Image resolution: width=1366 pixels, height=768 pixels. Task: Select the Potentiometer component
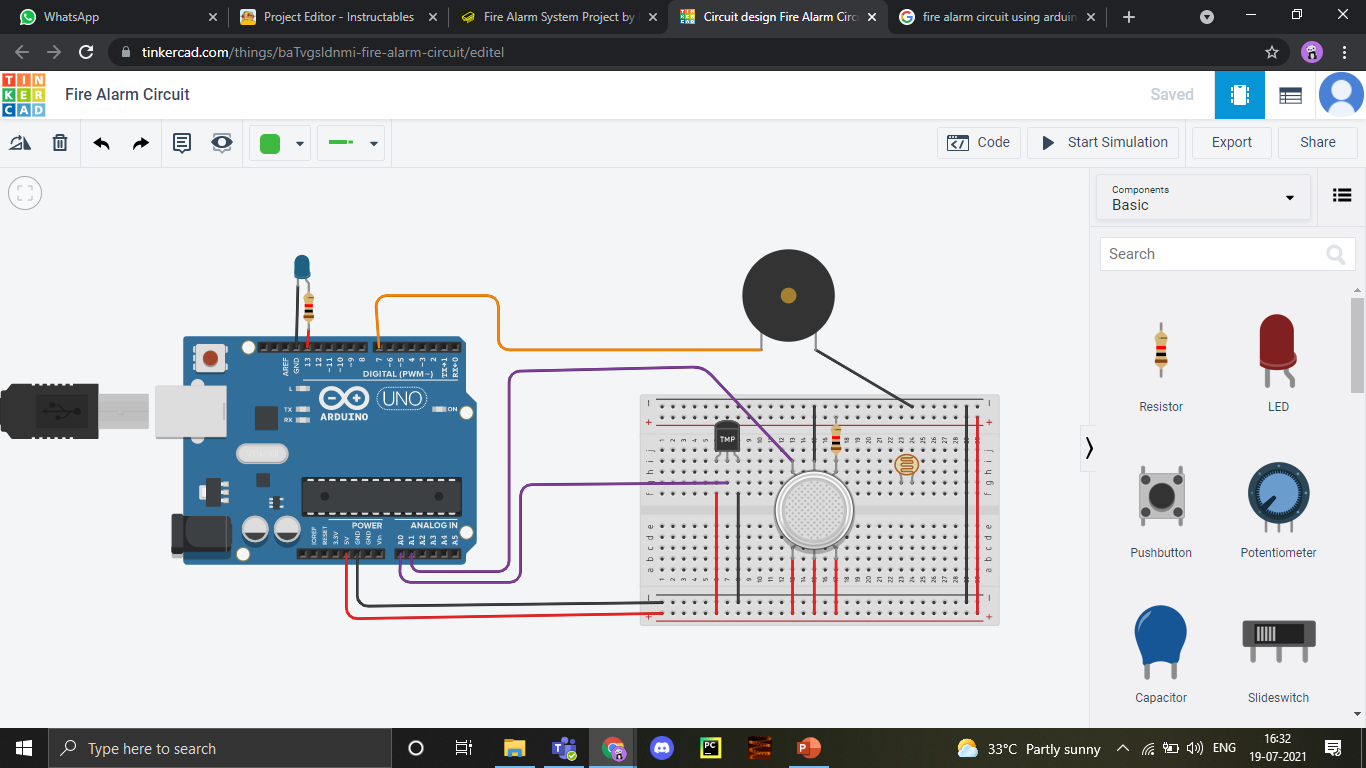(1278, 510)
